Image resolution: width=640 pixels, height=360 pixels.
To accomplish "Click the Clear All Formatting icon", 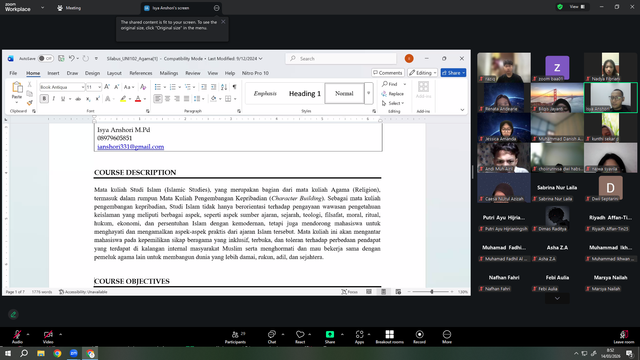I will [143, 87].
